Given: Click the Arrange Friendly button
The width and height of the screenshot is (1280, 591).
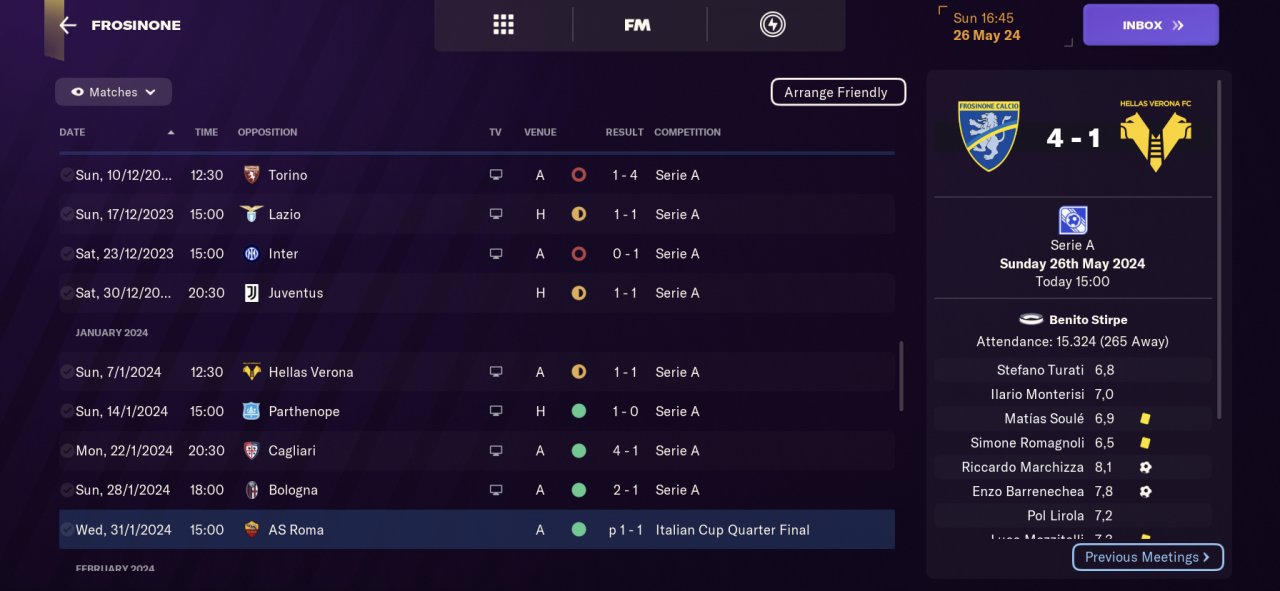Looking at the screenshot, I should 837,92.
